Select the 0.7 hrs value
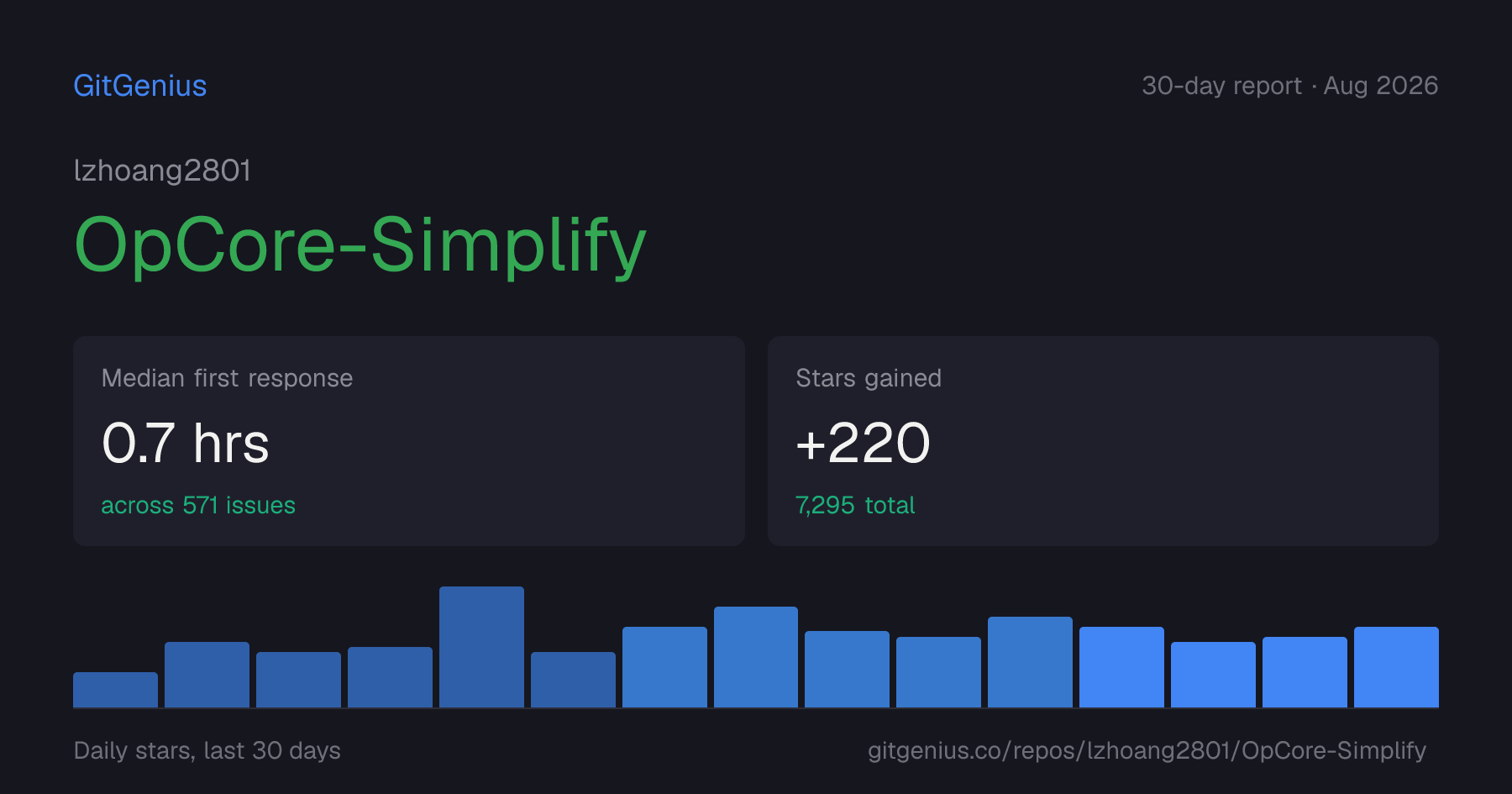 (186, 444)
